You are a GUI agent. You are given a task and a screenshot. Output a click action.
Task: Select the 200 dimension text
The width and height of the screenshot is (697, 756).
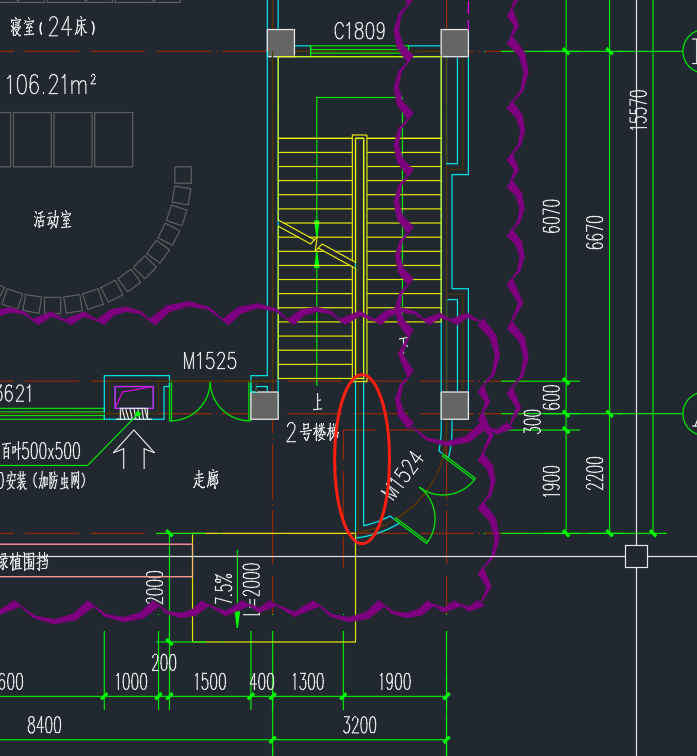coord(164,663)
